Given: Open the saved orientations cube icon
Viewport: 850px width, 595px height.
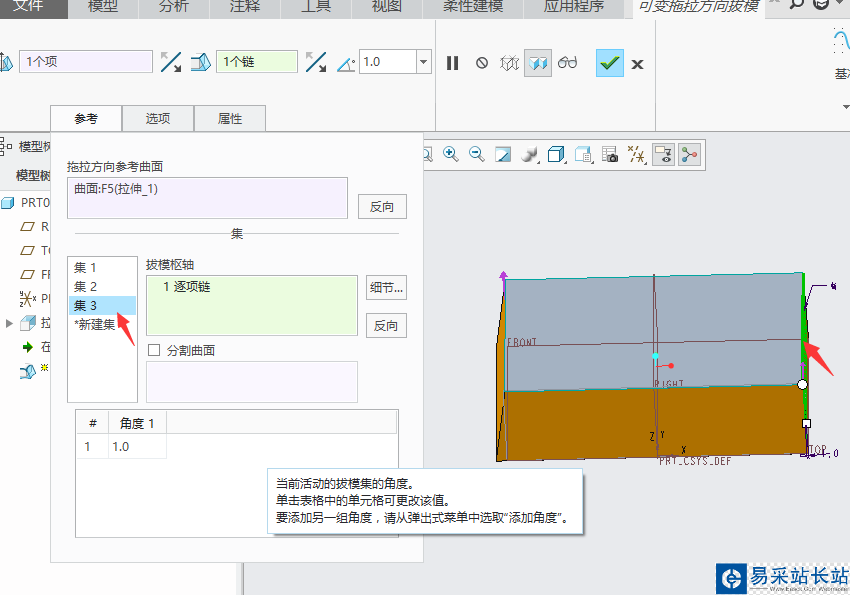Looking at the screenshot, I should [x=556, y=155].
